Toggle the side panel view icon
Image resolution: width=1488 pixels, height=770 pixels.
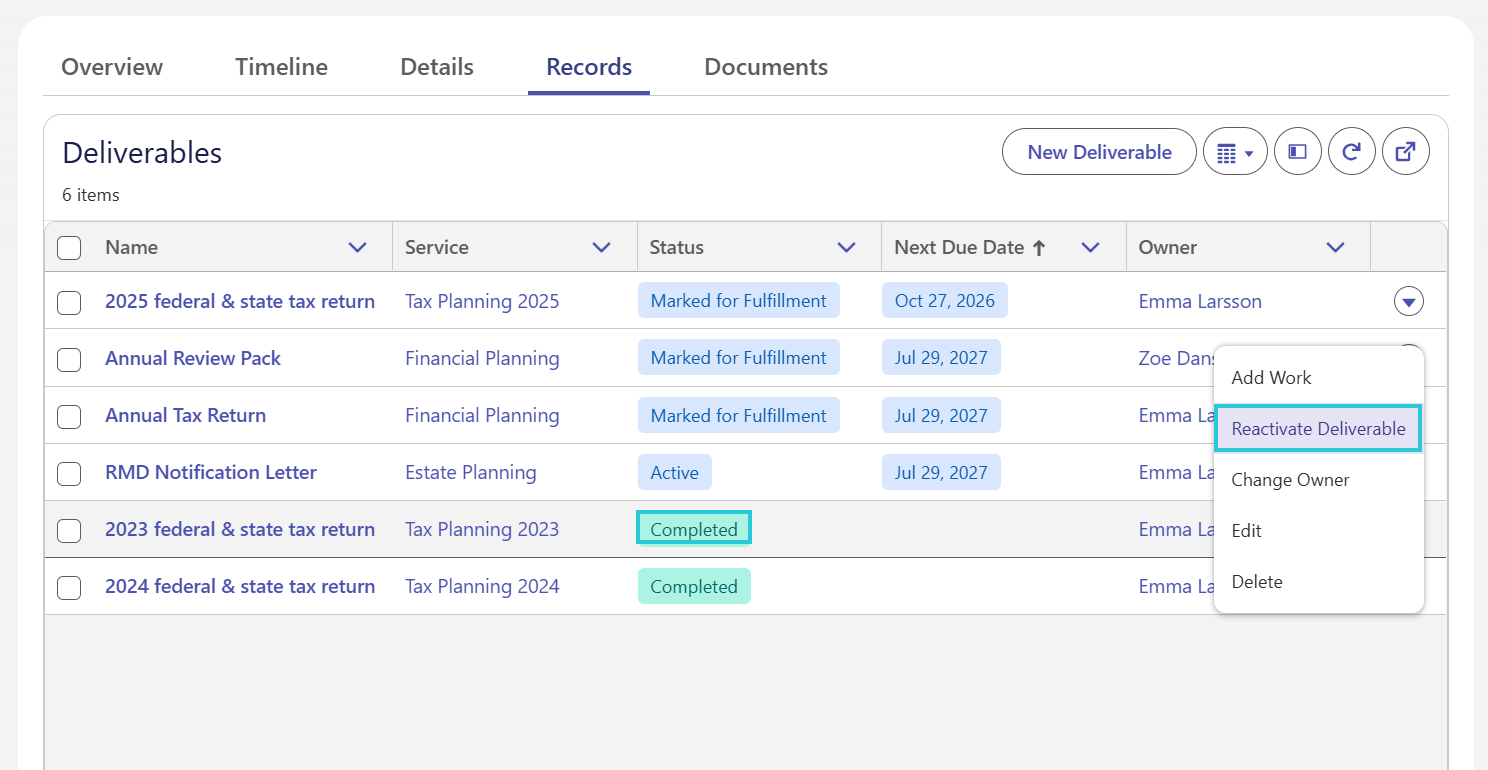(x=1298, y=152)
